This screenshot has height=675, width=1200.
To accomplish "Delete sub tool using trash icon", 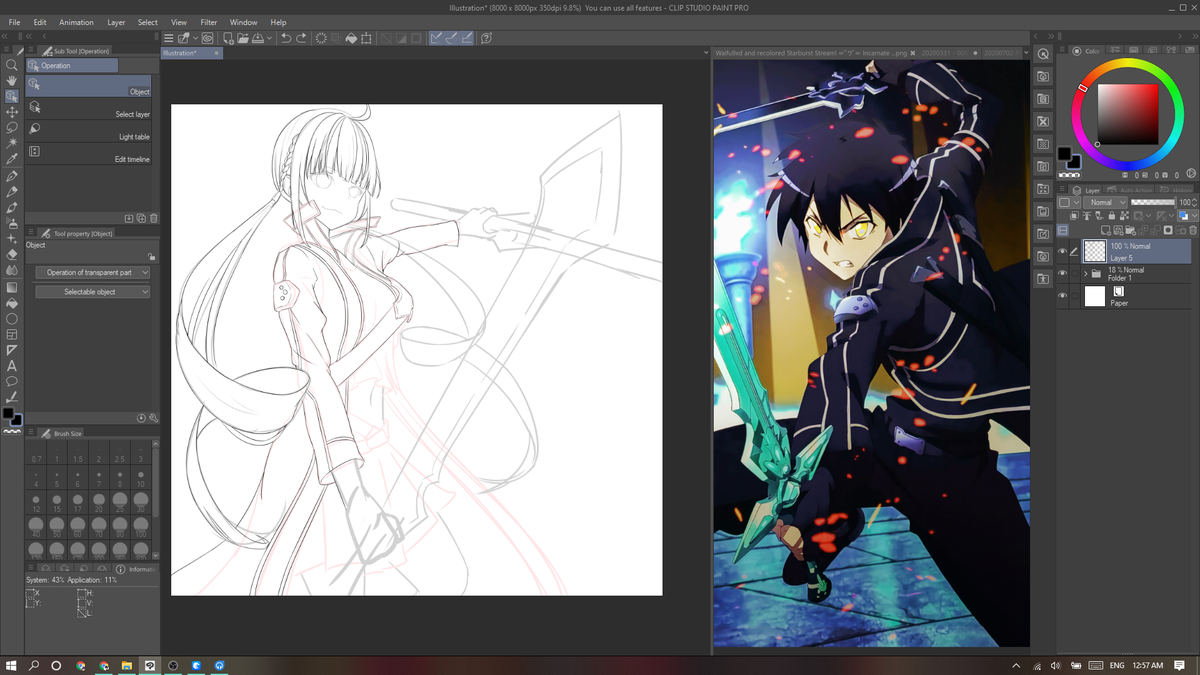I will click(x=153, y=218).
